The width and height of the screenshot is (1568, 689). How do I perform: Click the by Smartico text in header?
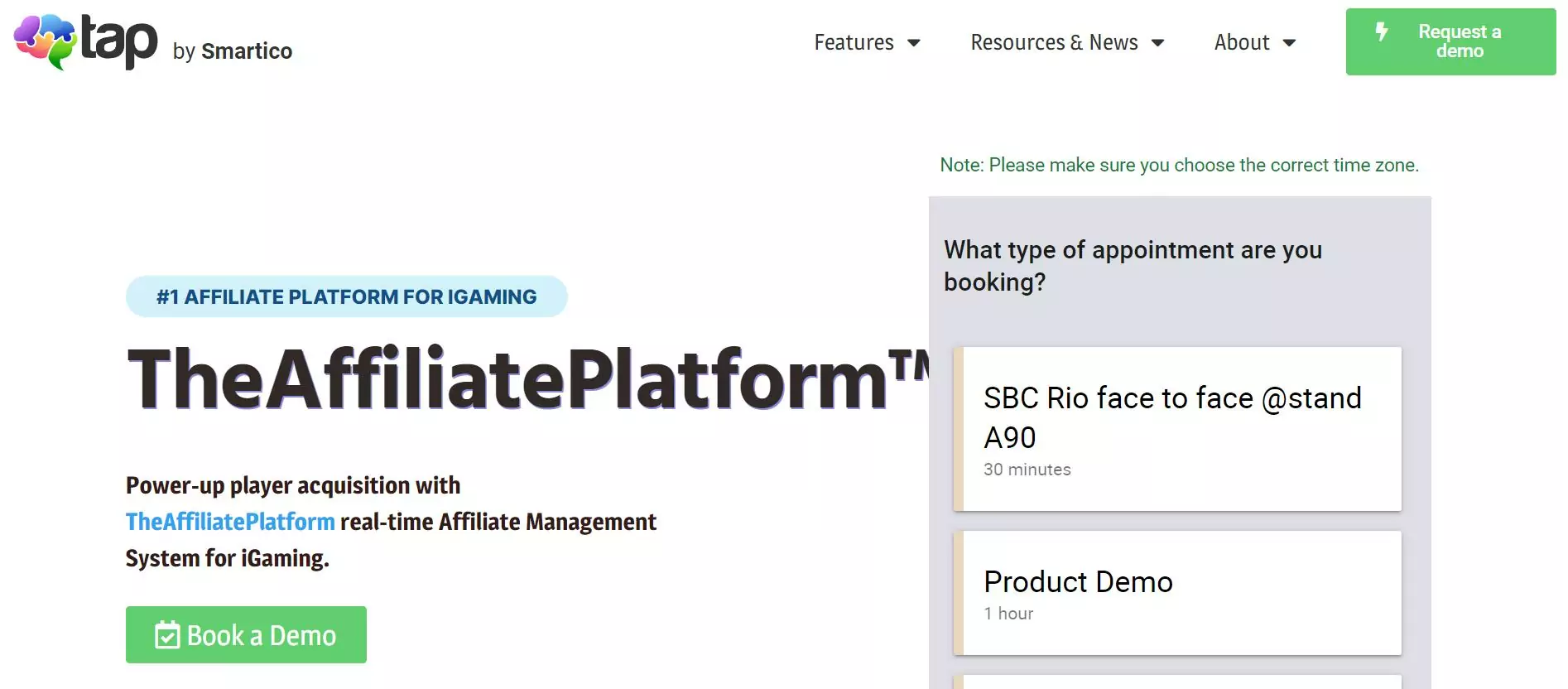tap(233, 51)
